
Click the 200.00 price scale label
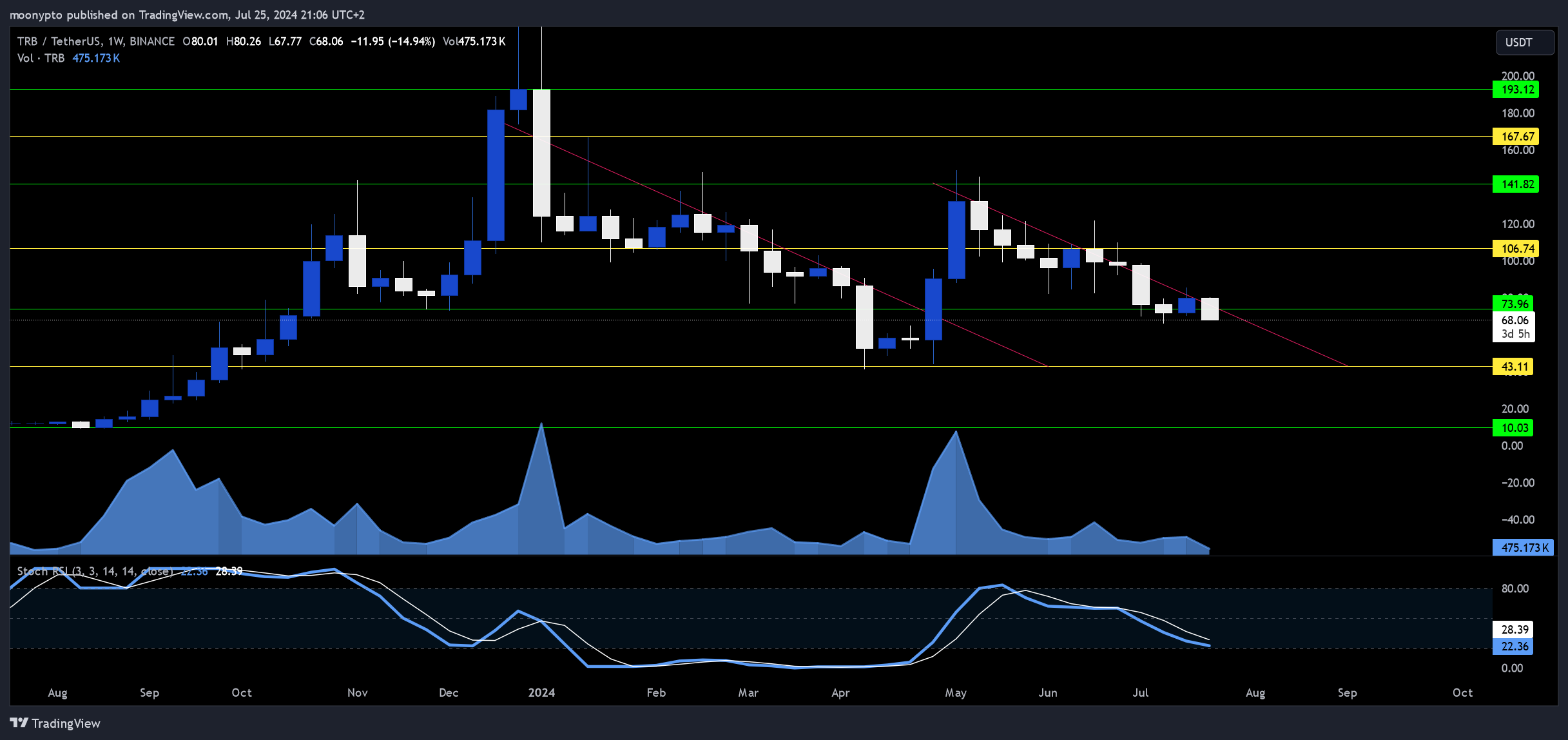coord(1518,75)
